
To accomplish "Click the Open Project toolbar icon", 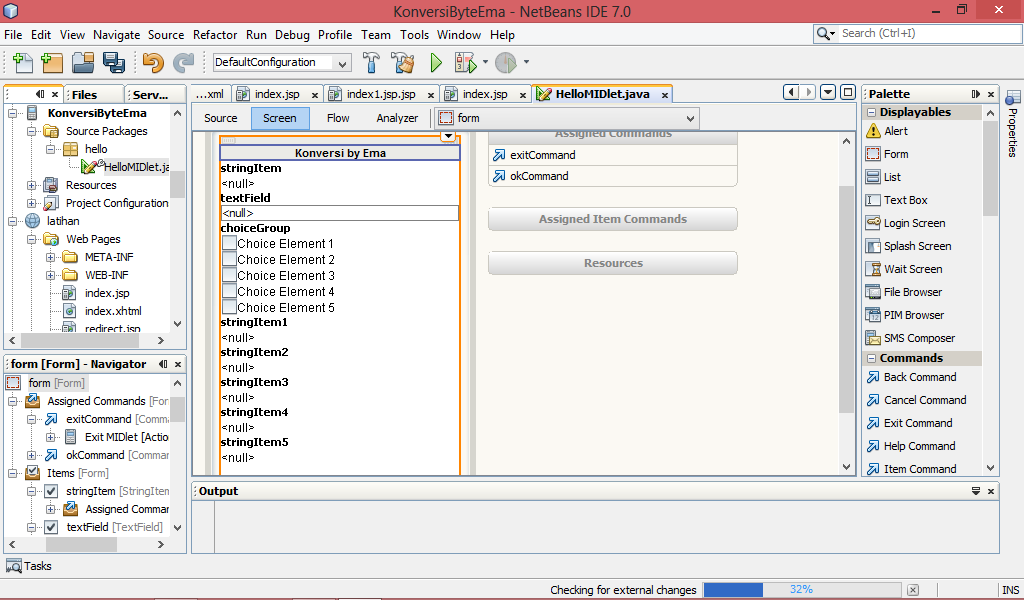I will pyautogui.click(x=83, y=63).
